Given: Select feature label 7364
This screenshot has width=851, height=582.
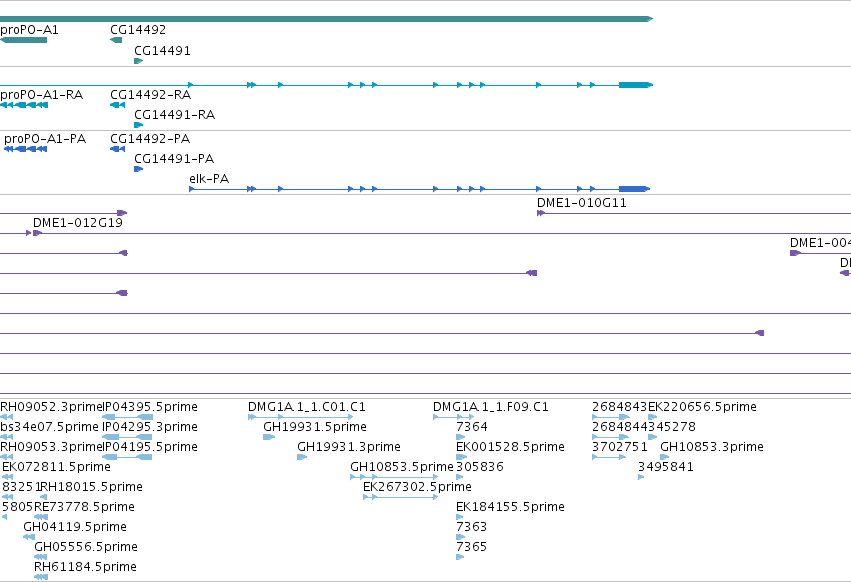Looking at the screenshot, I should pyautogui.click(x=472, y=427).
